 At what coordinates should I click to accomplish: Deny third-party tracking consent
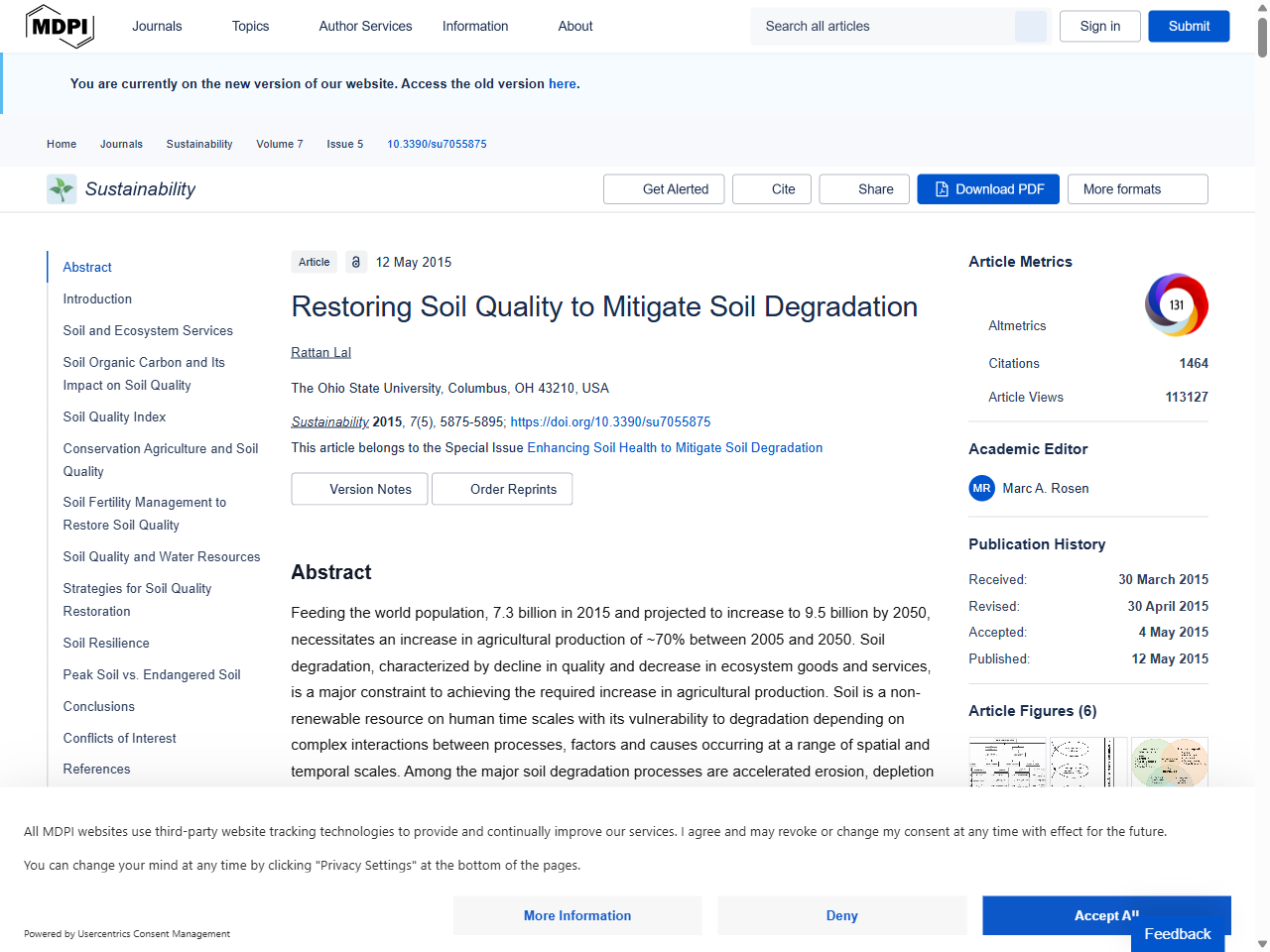click(x=841, y=915)
